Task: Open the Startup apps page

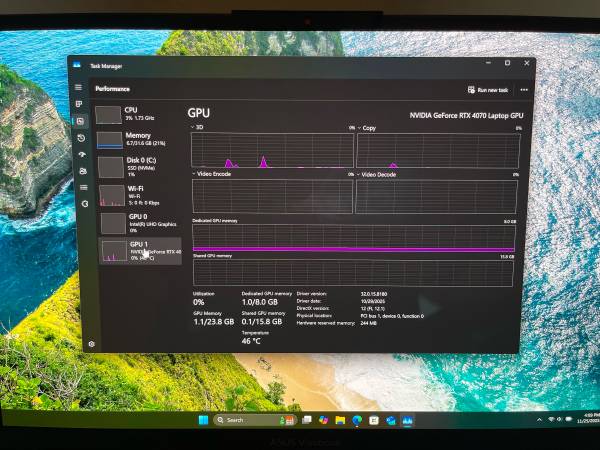Action: [82, 155]
